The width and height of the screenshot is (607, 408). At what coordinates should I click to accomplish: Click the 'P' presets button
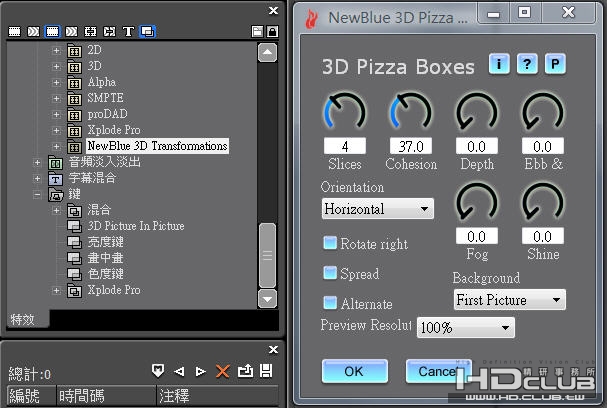tap(555, 64)
